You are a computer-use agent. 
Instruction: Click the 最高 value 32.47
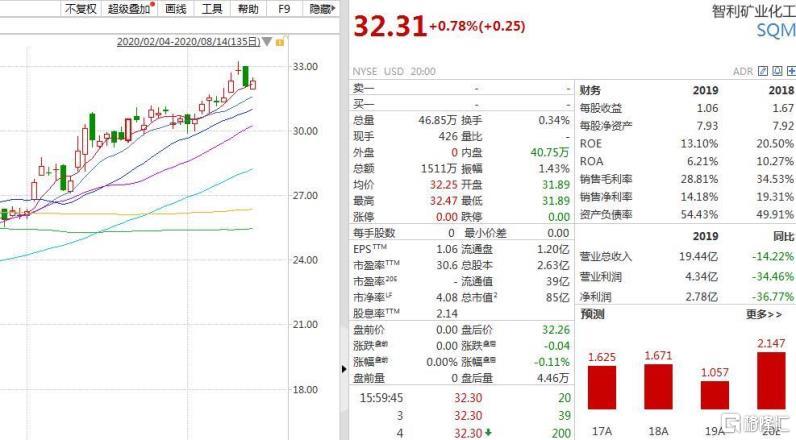point(444,201)
